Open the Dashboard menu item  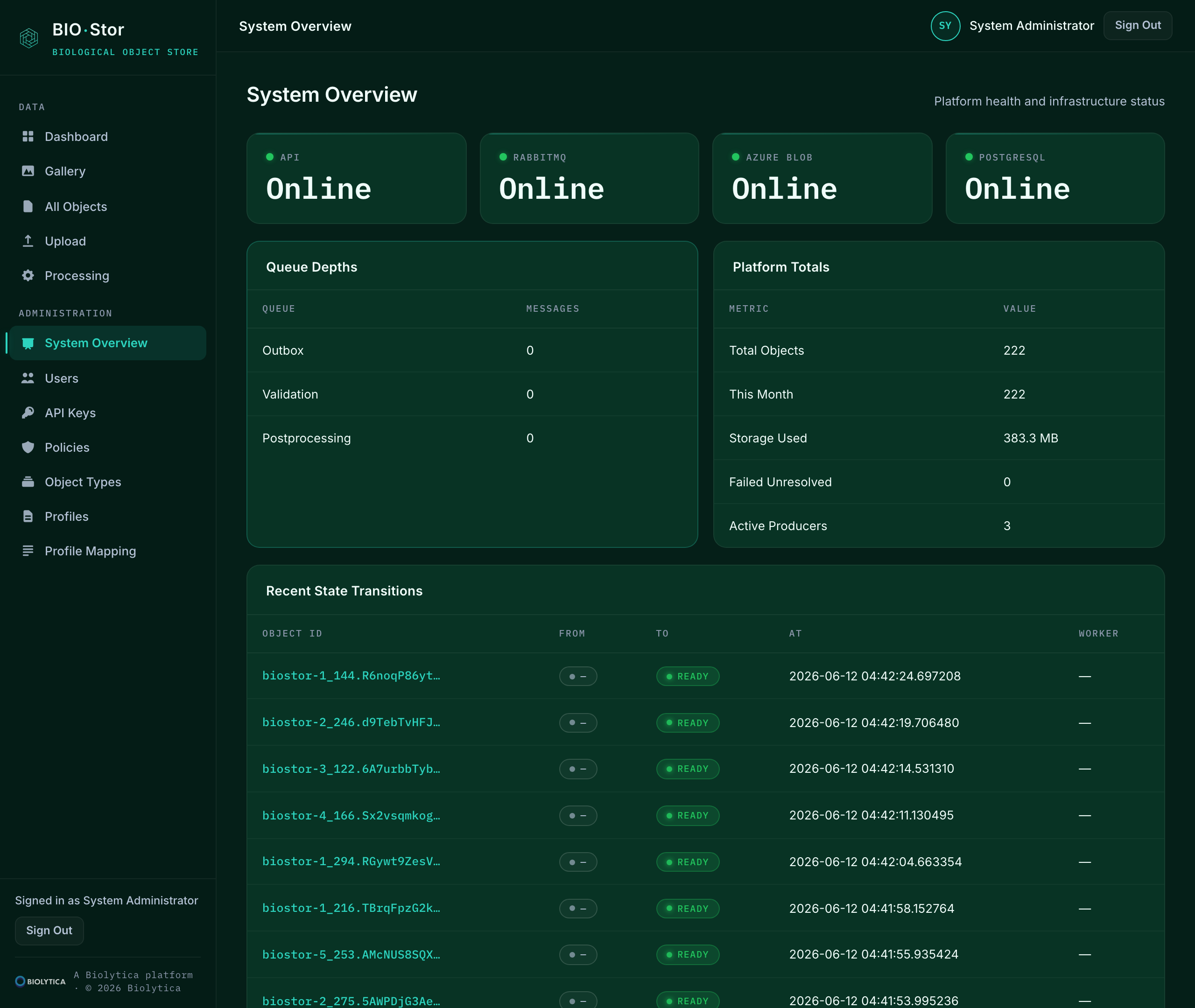coord(107,137)
